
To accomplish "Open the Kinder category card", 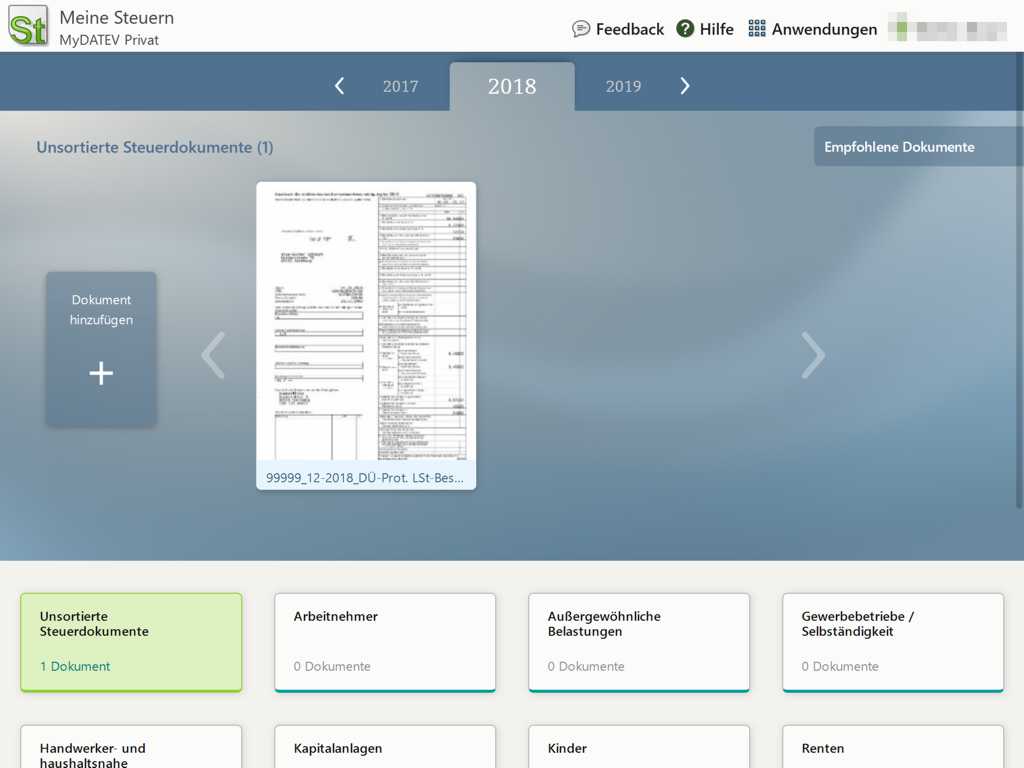I will point(639,746).
